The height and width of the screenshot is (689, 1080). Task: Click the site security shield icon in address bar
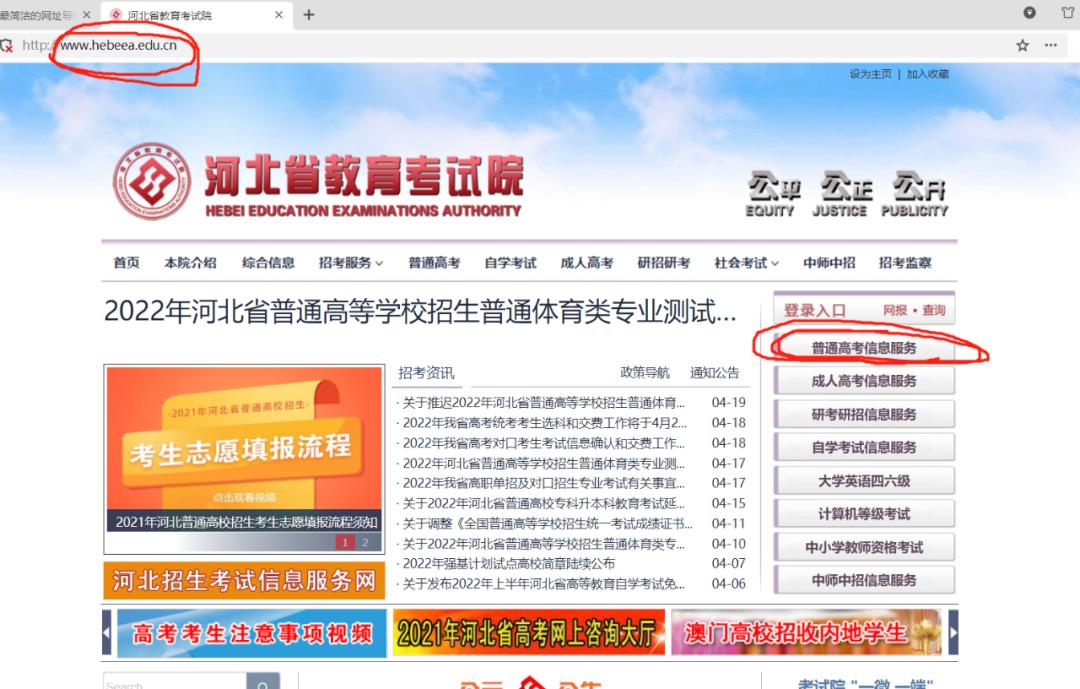pos(9,46)
